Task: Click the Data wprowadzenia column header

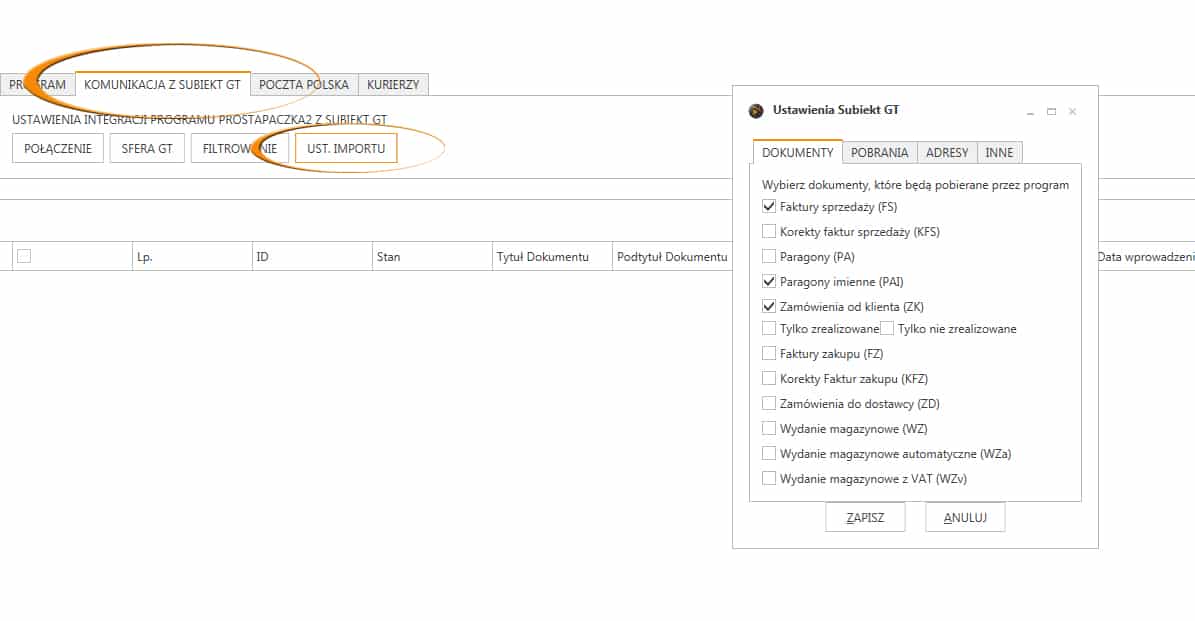Action: [x=1145, y=257]
